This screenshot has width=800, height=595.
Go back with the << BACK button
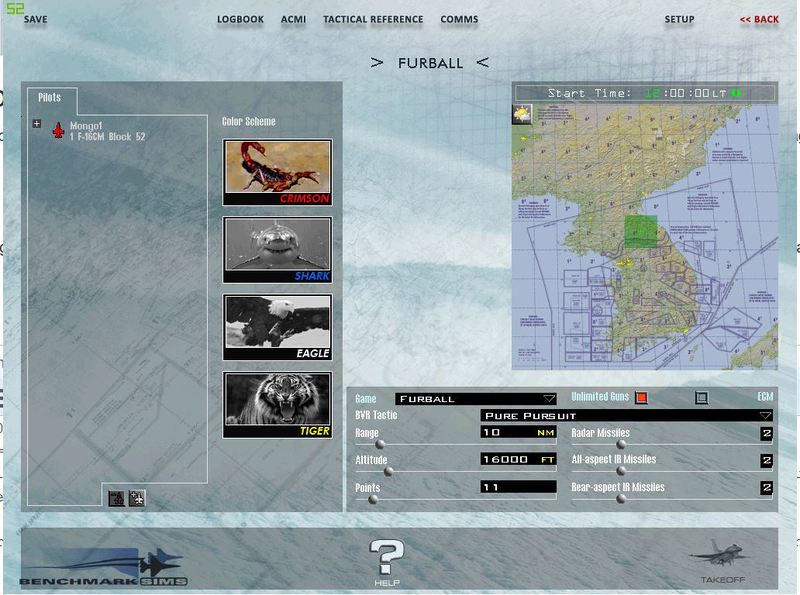(x=759, y=19)
